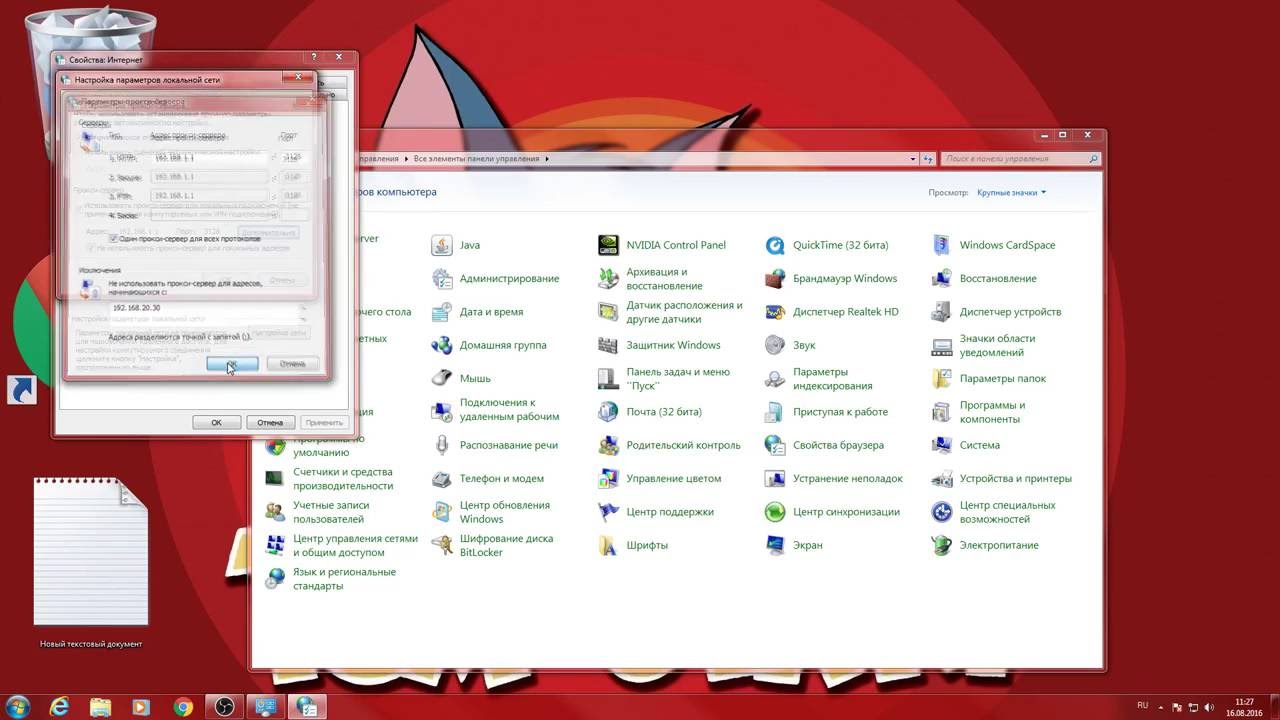Open the Мышь mouse settings item
Viewport: 1280px width, 720px height.
click(x=461, y=378)
